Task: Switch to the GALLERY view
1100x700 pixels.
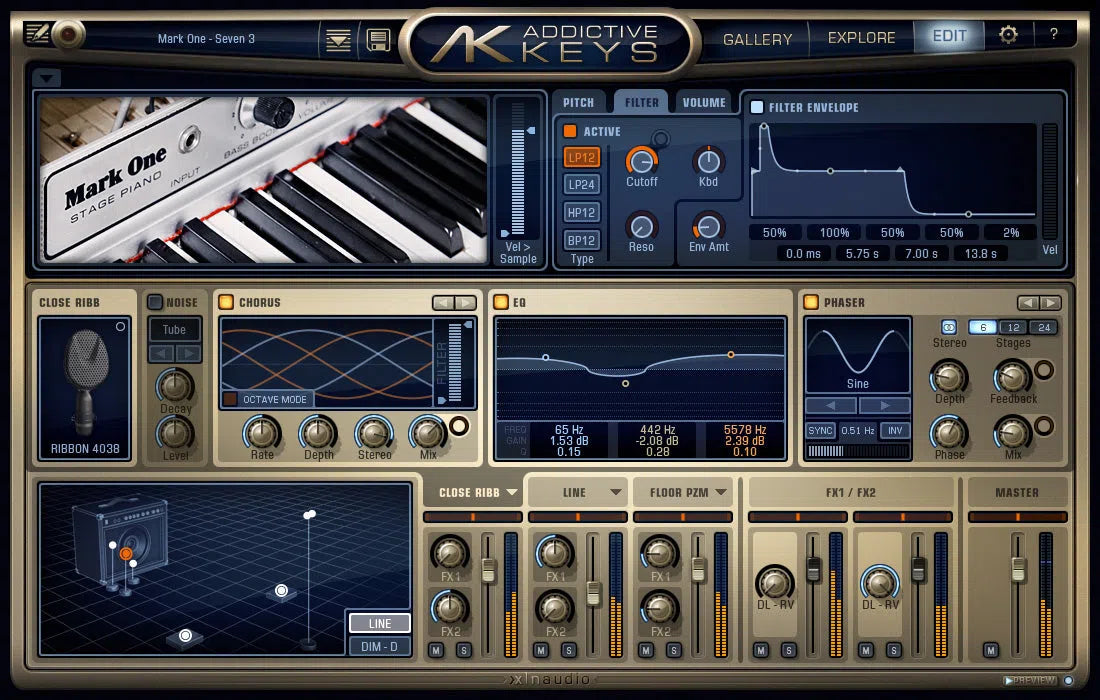Action: tap(757, 37)
